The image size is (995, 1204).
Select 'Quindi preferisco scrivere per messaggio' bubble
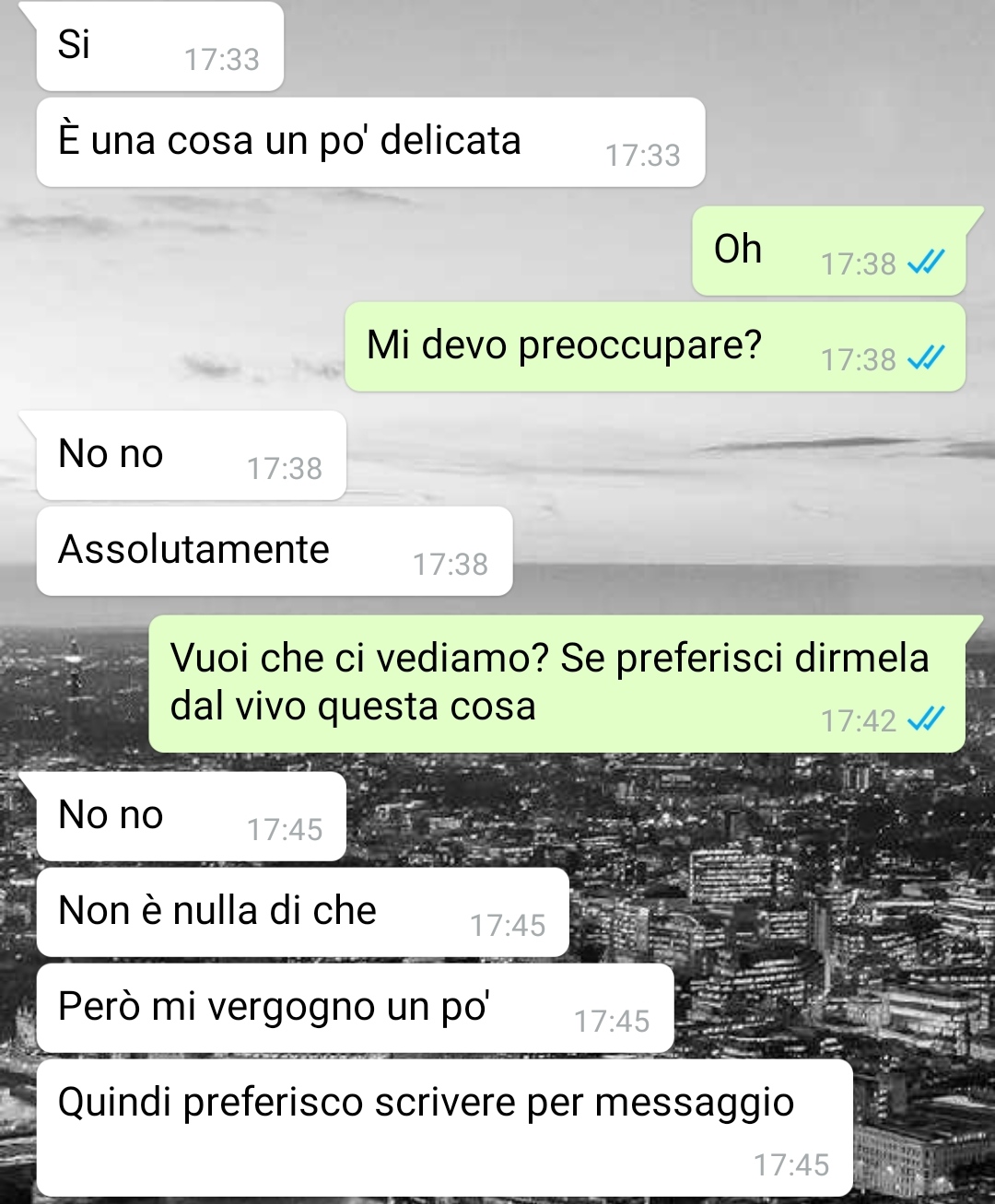(x=444, y=1128)
